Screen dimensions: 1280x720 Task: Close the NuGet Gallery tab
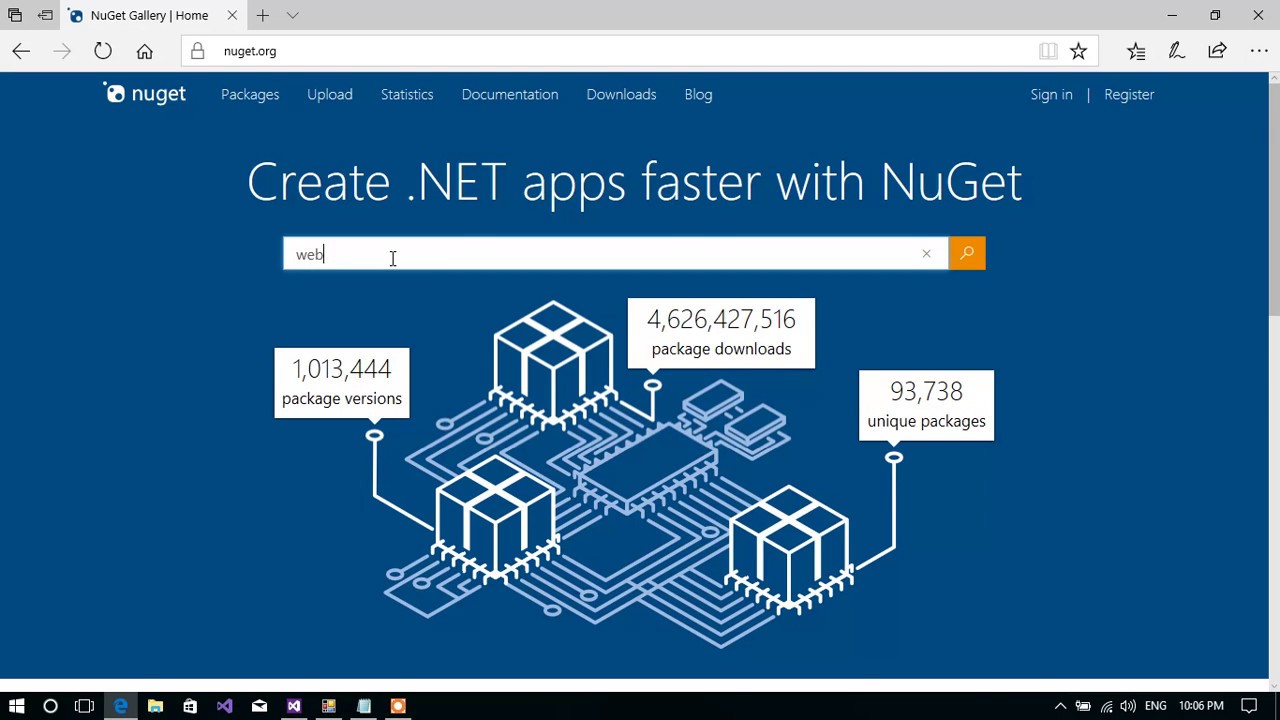[x=232, y=15]
